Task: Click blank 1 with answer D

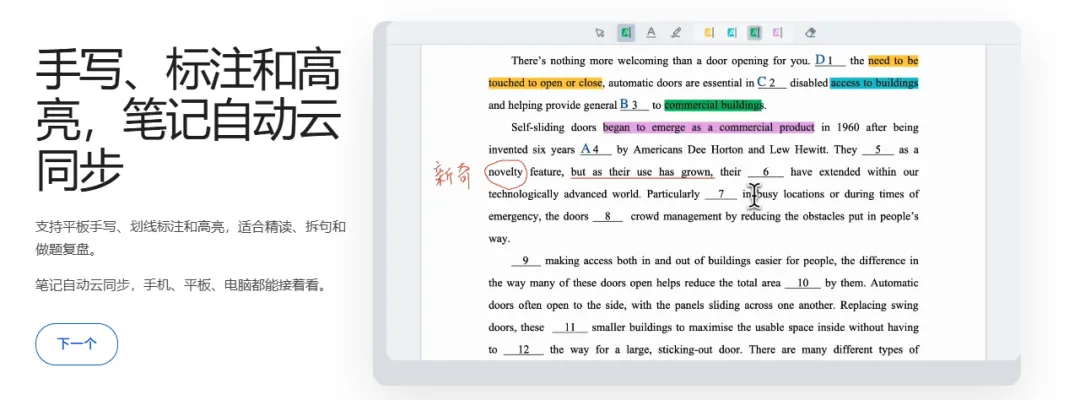Action: (830, 61)
